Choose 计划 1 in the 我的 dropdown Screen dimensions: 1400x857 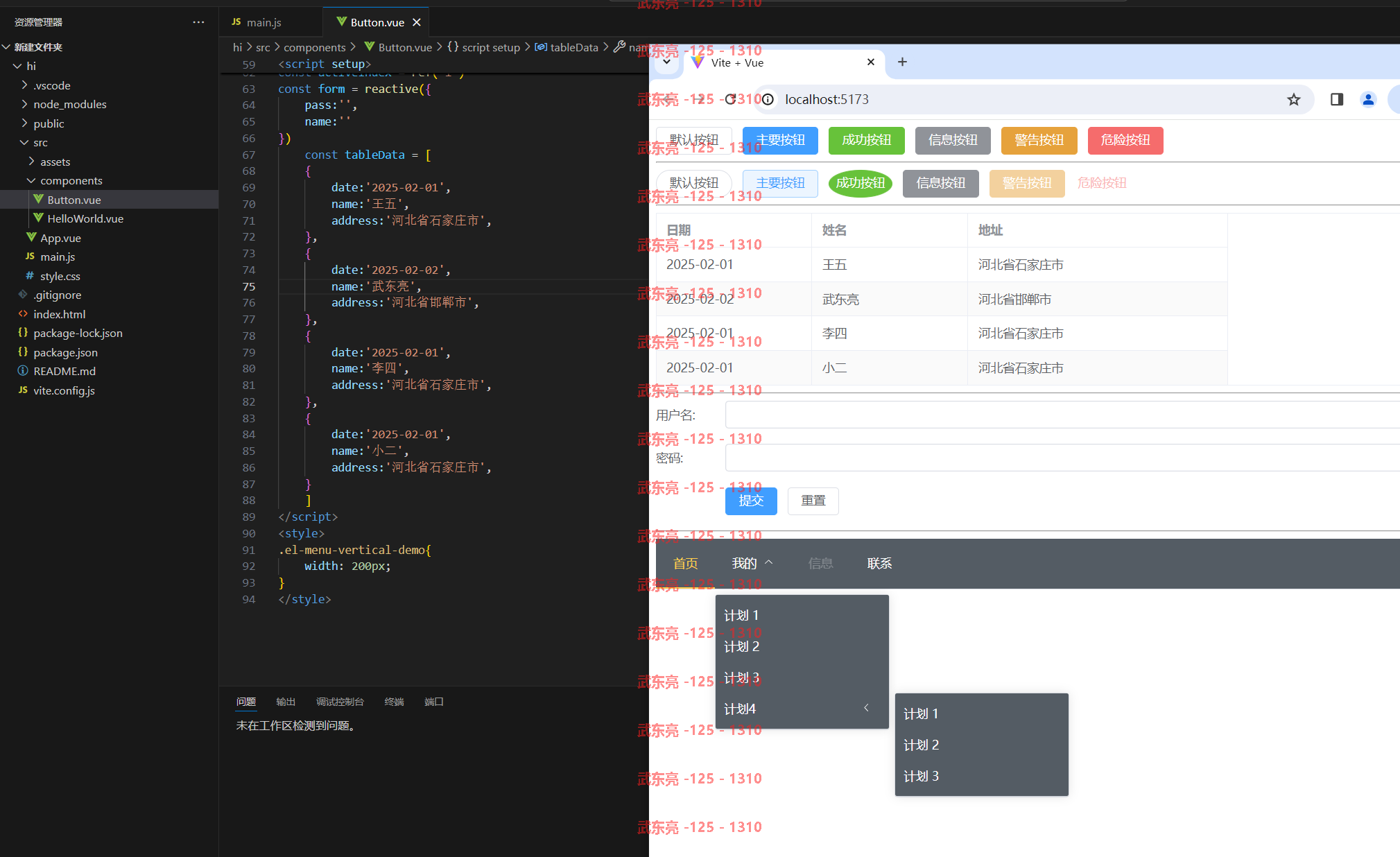[x=802, y=615]
